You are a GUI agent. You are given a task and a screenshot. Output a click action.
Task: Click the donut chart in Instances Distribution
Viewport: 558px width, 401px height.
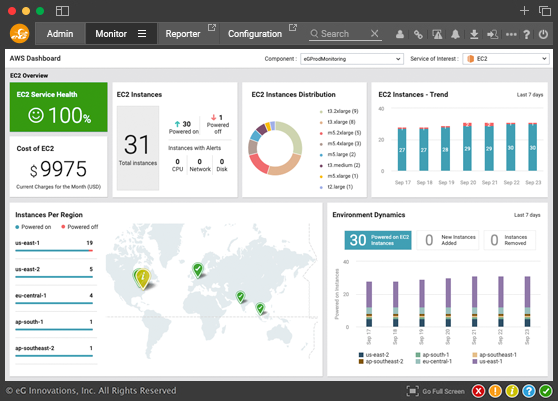coord(275,148)
